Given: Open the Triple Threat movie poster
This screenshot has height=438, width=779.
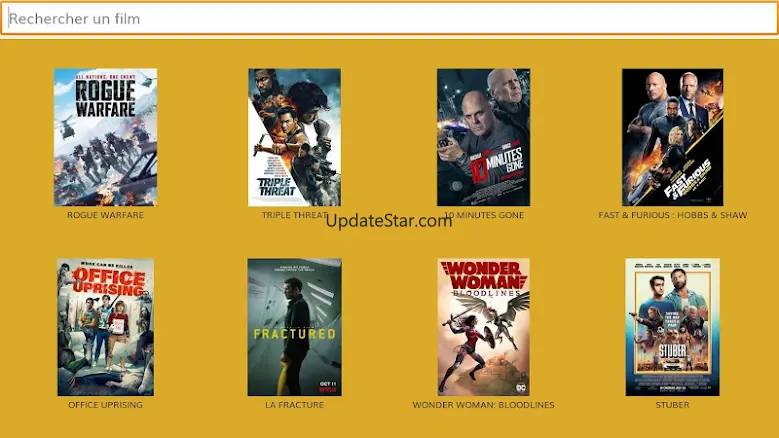Looking at the screenshot, I should [x=295, y=137].
